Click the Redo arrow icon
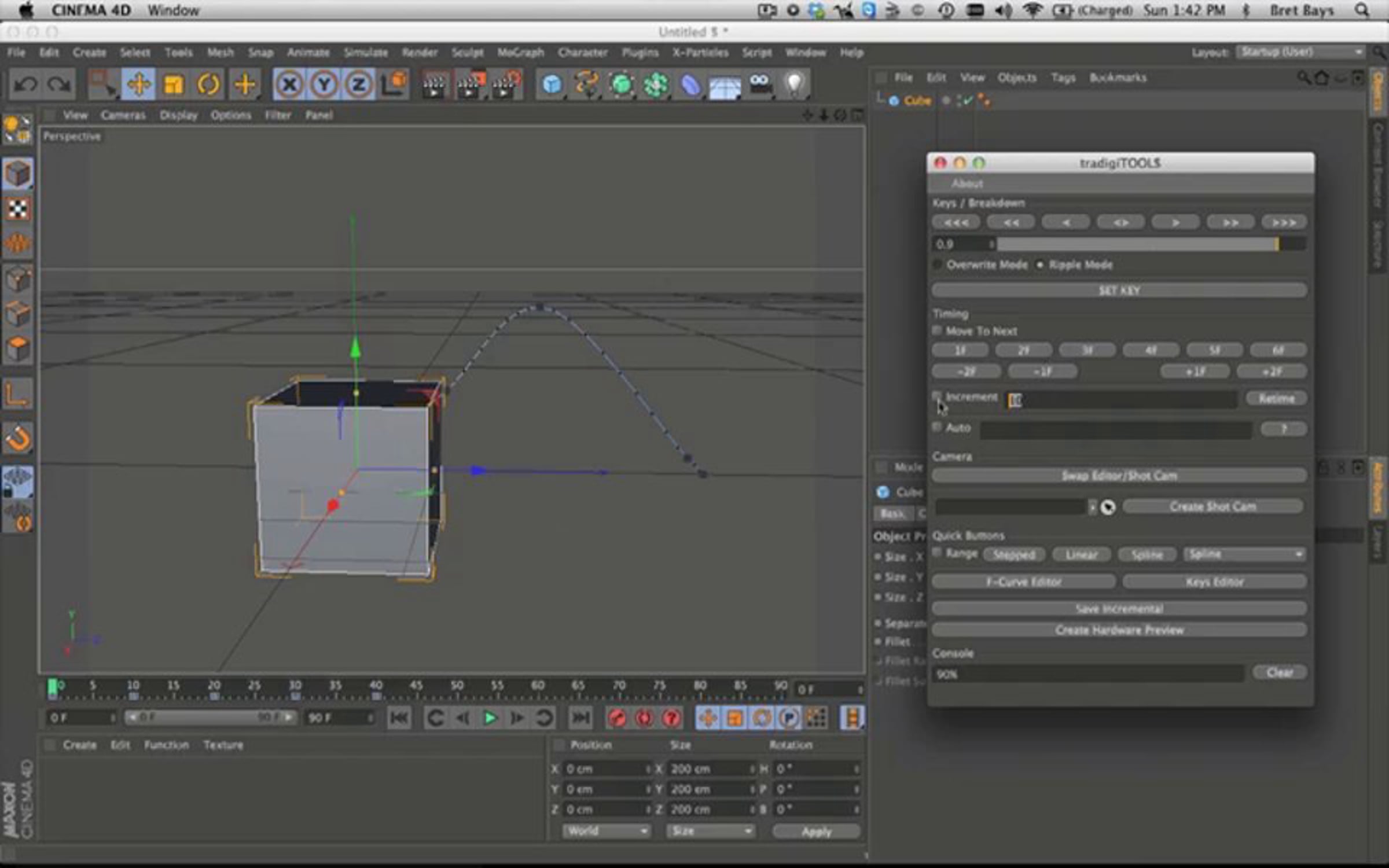Image resolution: width=1389 pixels, height=868 pixels. click(58, 84)
